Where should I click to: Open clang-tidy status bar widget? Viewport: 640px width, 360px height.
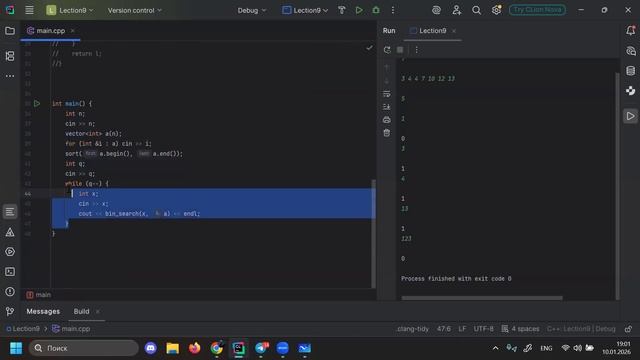point(413,329)
